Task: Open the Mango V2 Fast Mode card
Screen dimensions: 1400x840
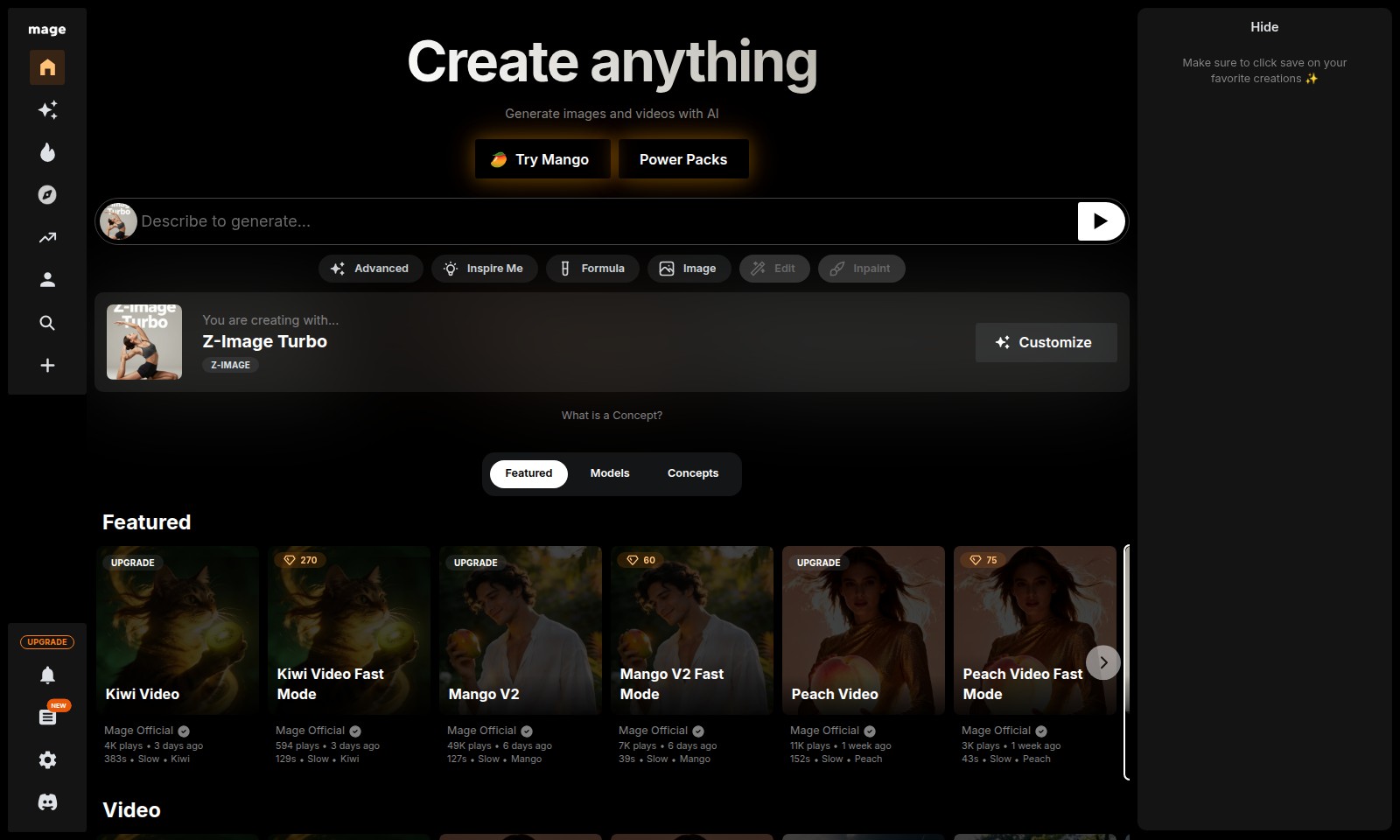Action: [692, 630]
